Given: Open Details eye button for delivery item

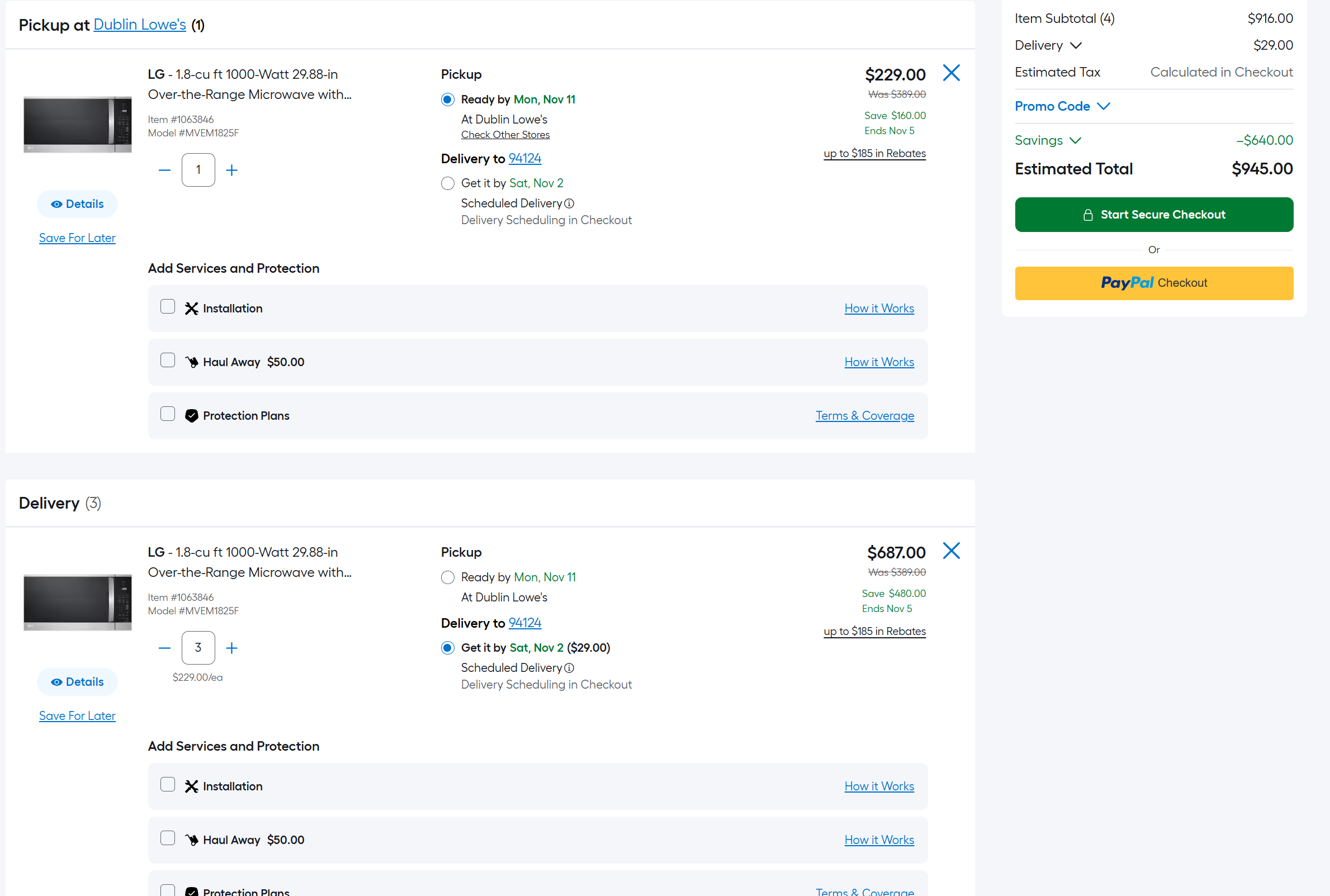Looking at the screenshot, I should tap(77, 682).
